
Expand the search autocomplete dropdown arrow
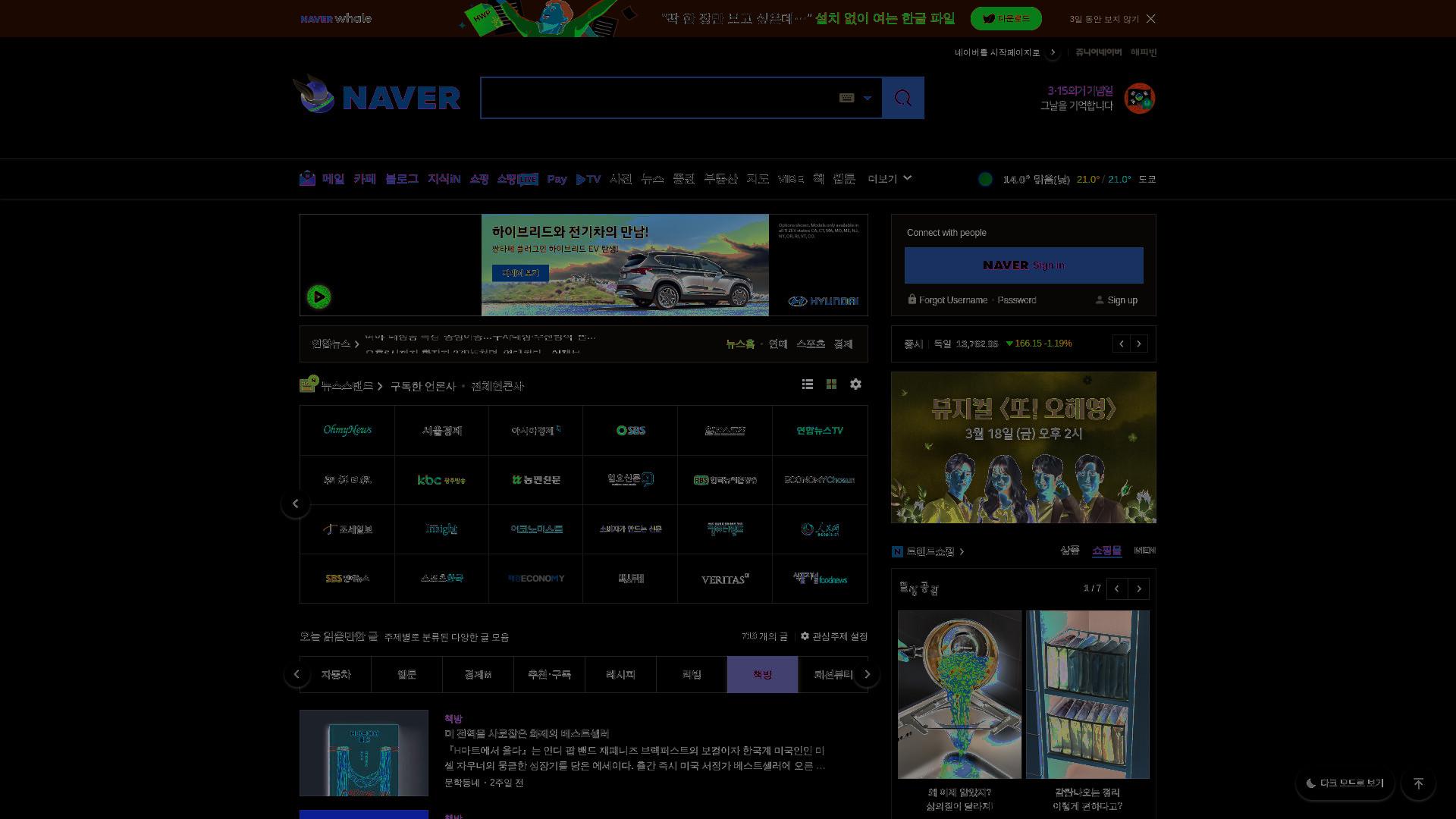[868, 98]
